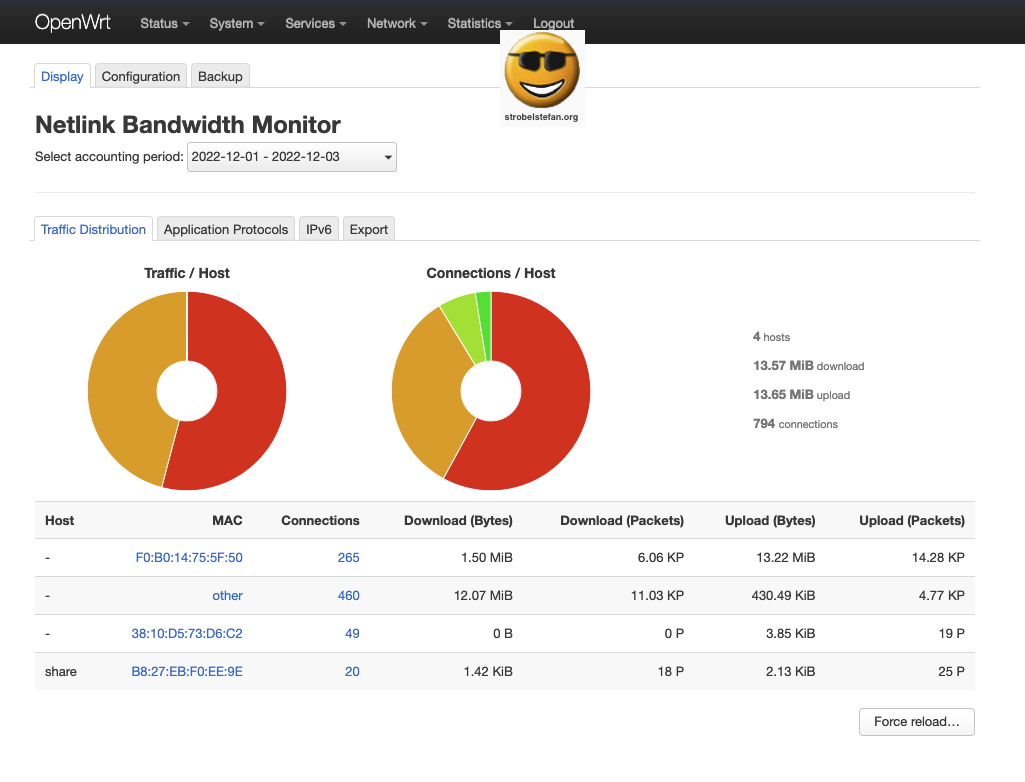Open the Status dropdown menu
This screenshot has height=782, width=1025.
coord(165,23)
